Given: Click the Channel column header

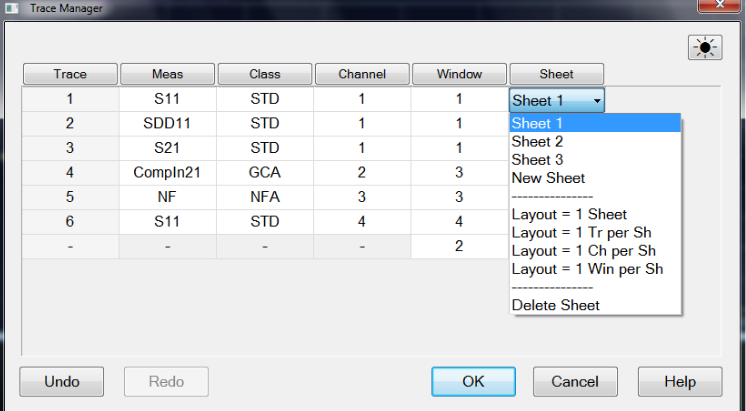Looking at the screenshot, I should coord(362,74).
